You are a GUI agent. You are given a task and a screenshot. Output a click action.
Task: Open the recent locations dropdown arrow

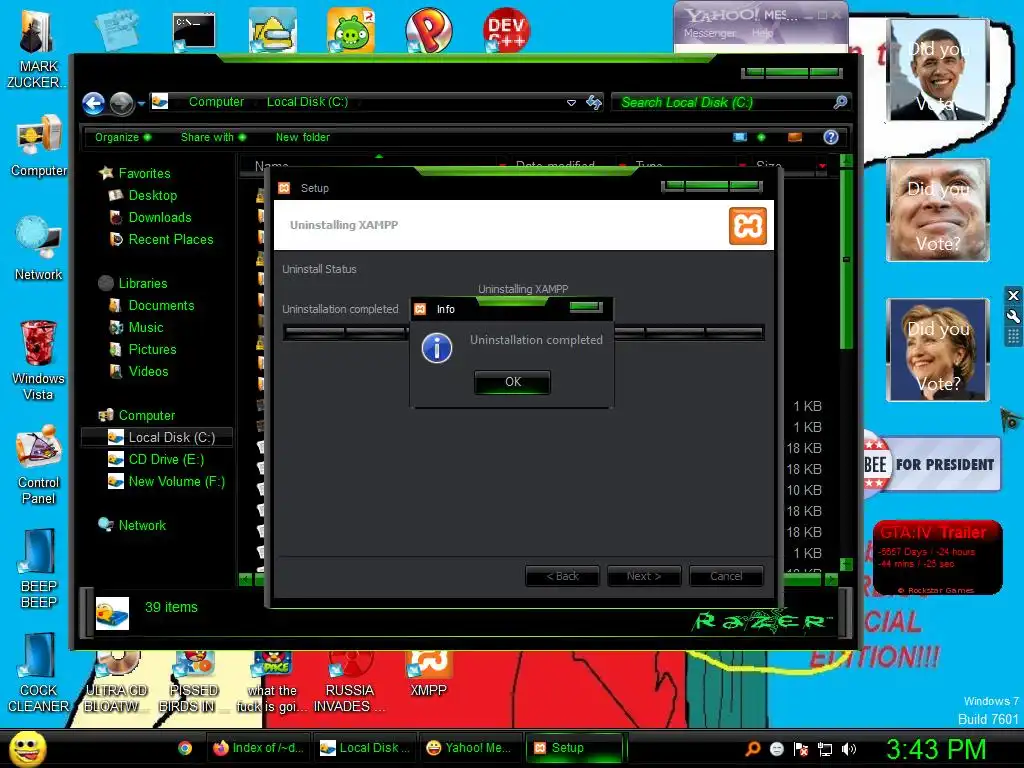[141, 103]
